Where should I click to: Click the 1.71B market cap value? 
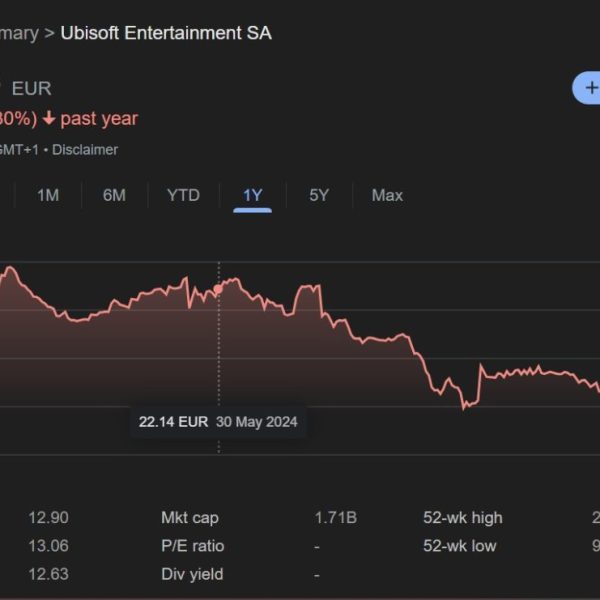[336, 518]
